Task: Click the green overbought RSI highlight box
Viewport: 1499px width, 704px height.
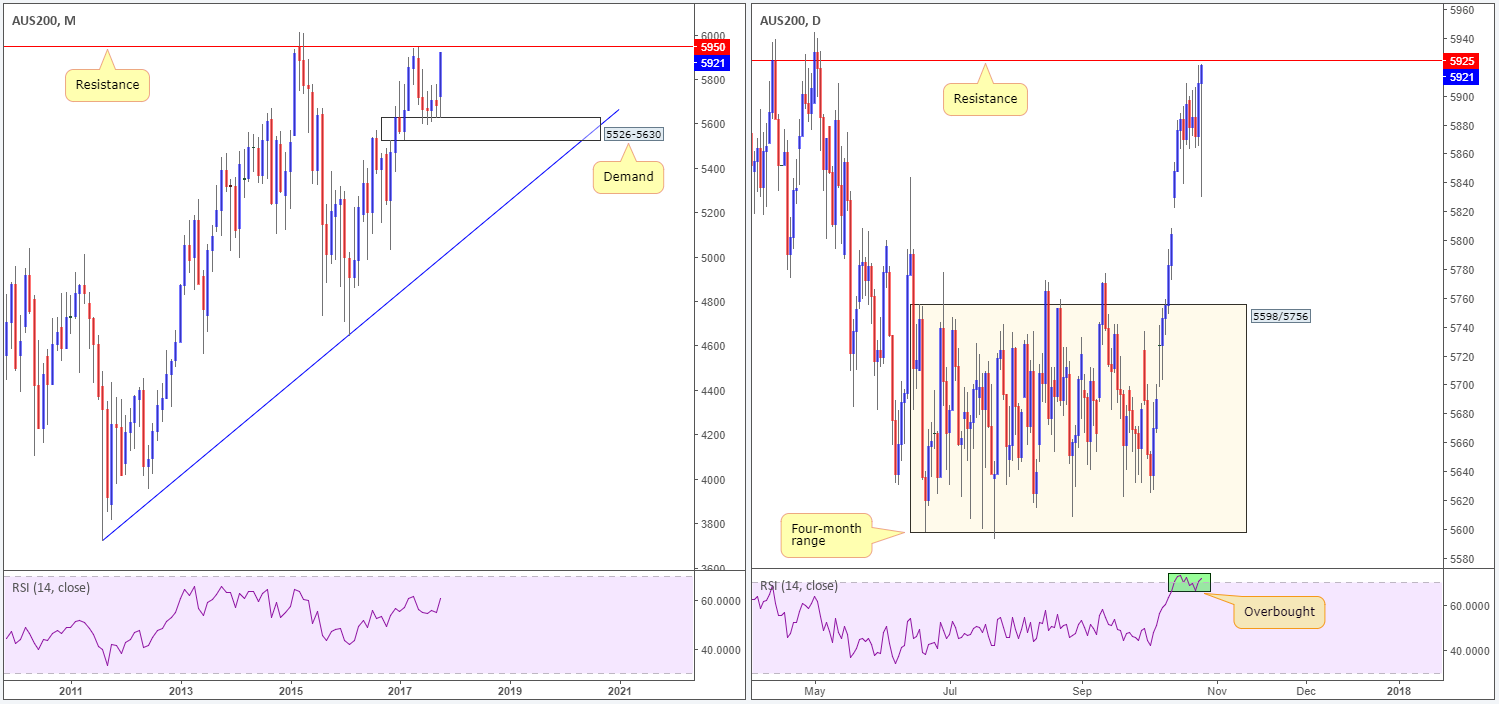Action: (x=1189, y=582)
